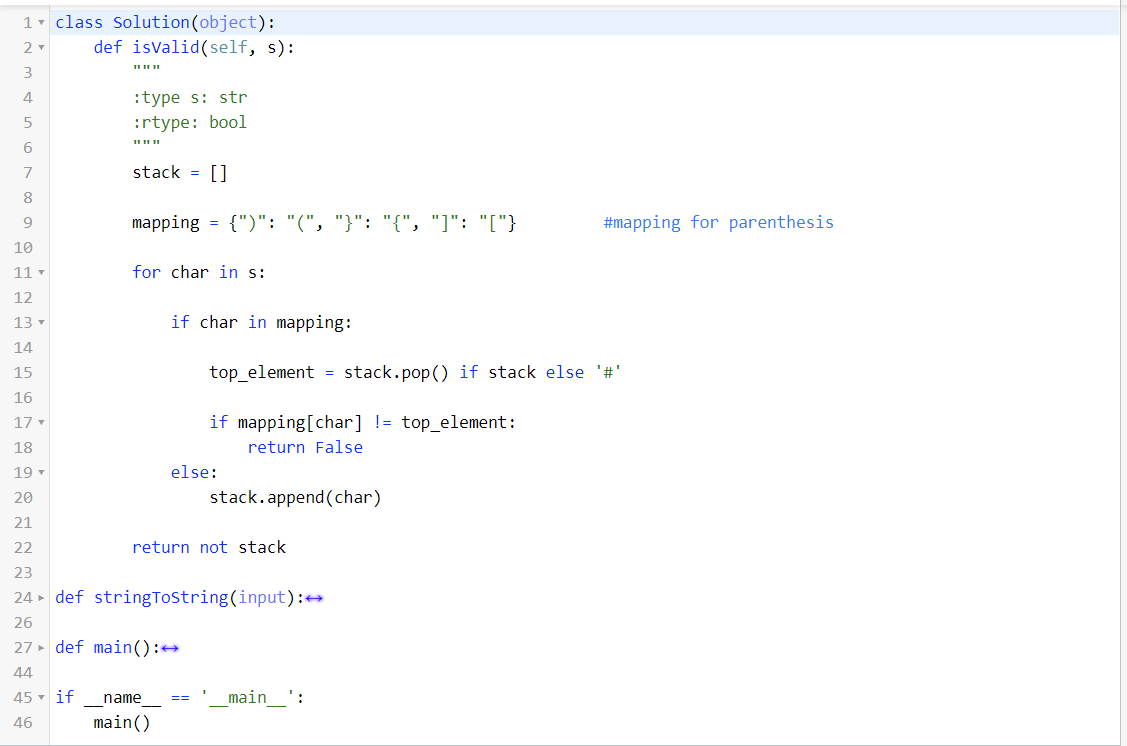
Task: Click line number 9 in the gutter
Action: point(27,223)
